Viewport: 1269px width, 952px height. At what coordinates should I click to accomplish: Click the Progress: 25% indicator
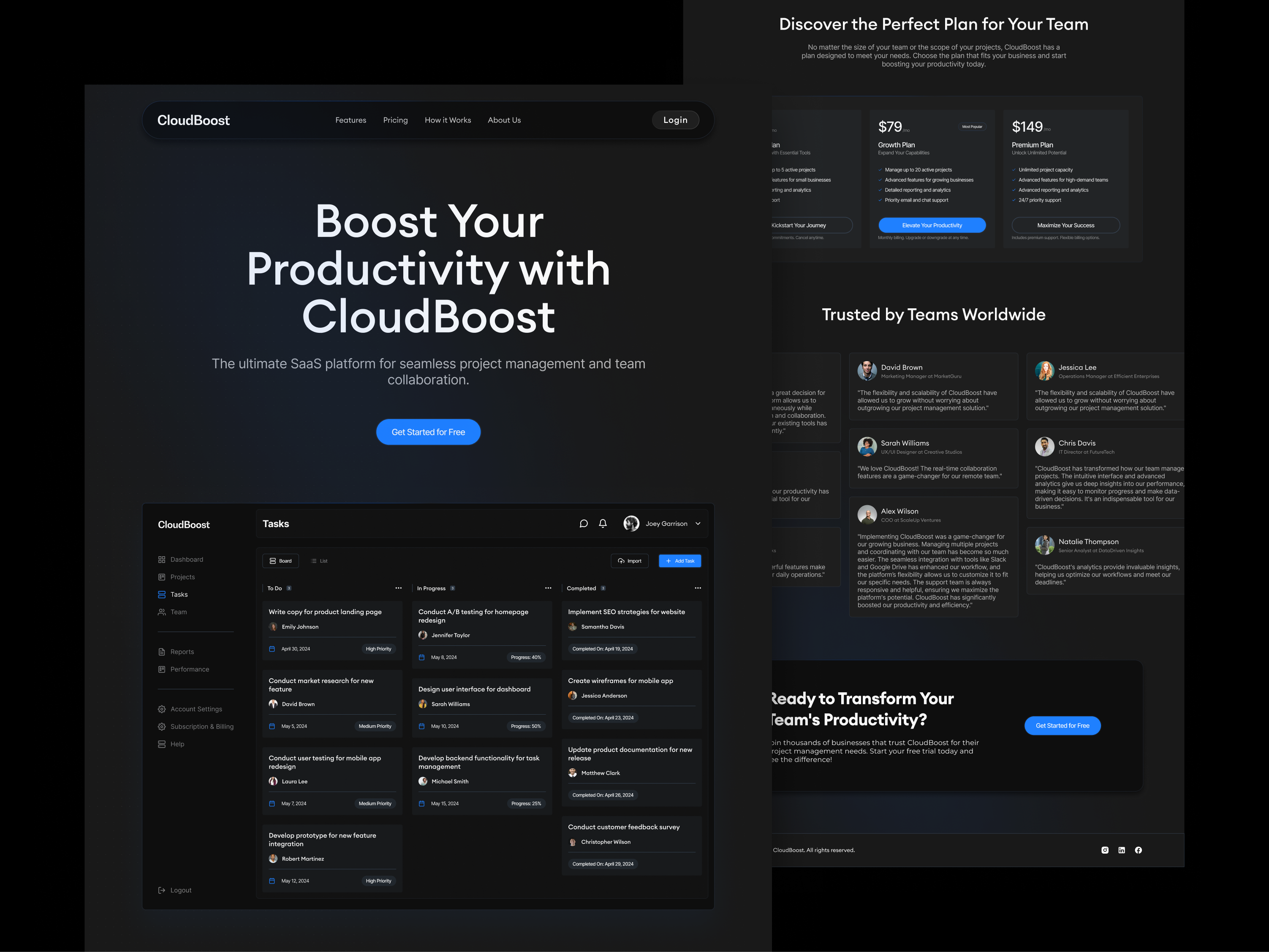click(x=526, y=803)
